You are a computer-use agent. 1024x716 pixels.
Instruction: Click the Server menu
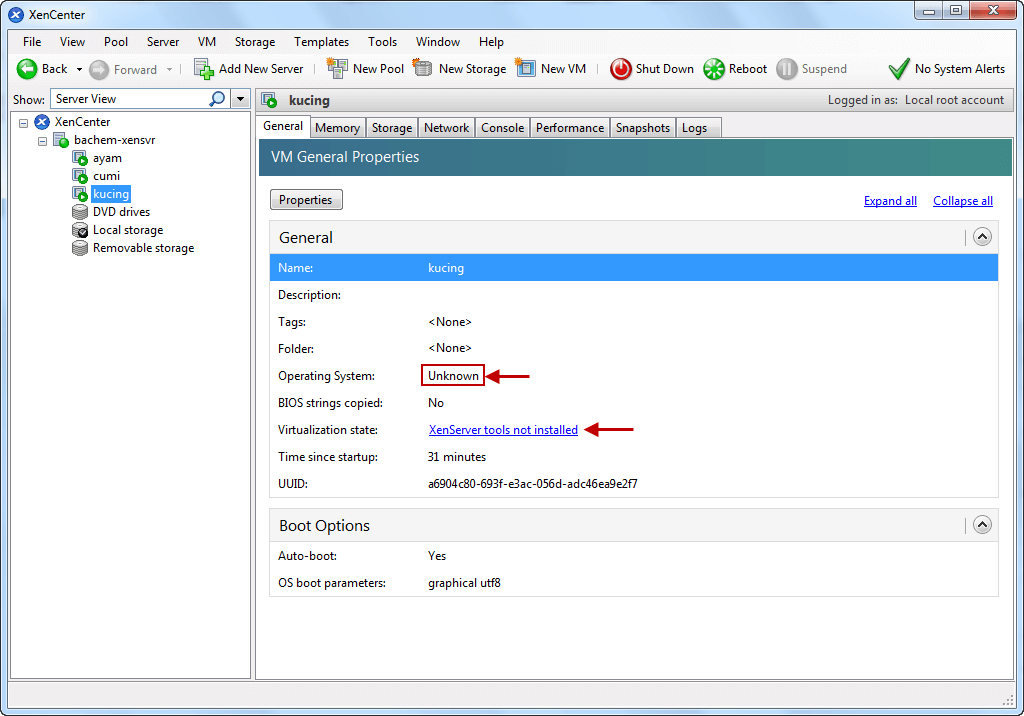pyautogui.click(x=163, y=42)
